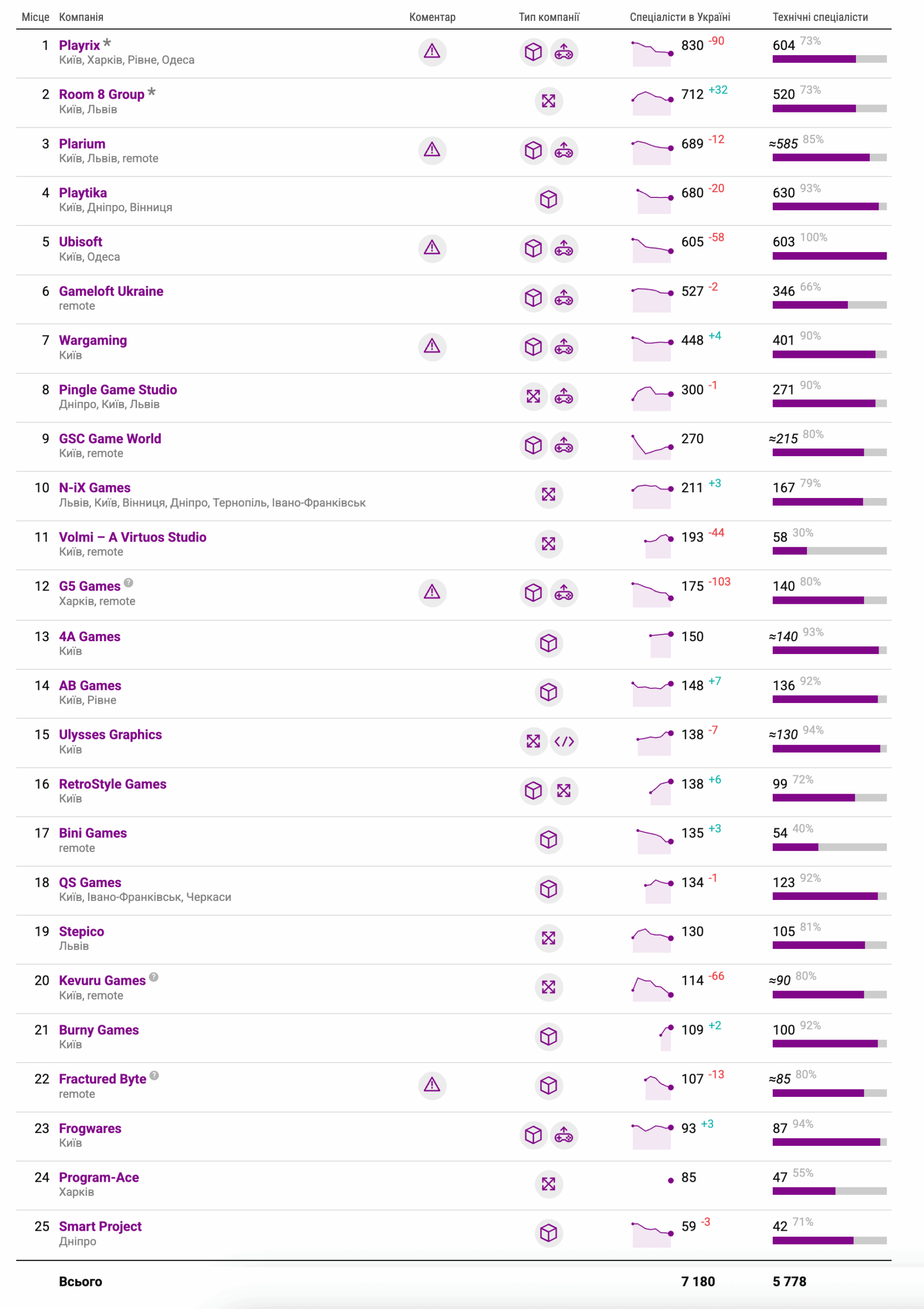Click the warning icon in Fractured Byte row

[432, 1085]
